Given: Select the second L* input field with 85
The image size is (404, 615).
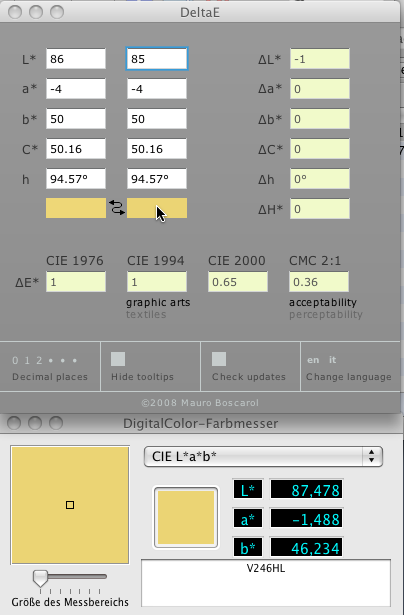Looking at the screenshot, I should pyautogui.click(x=157, y=59).
